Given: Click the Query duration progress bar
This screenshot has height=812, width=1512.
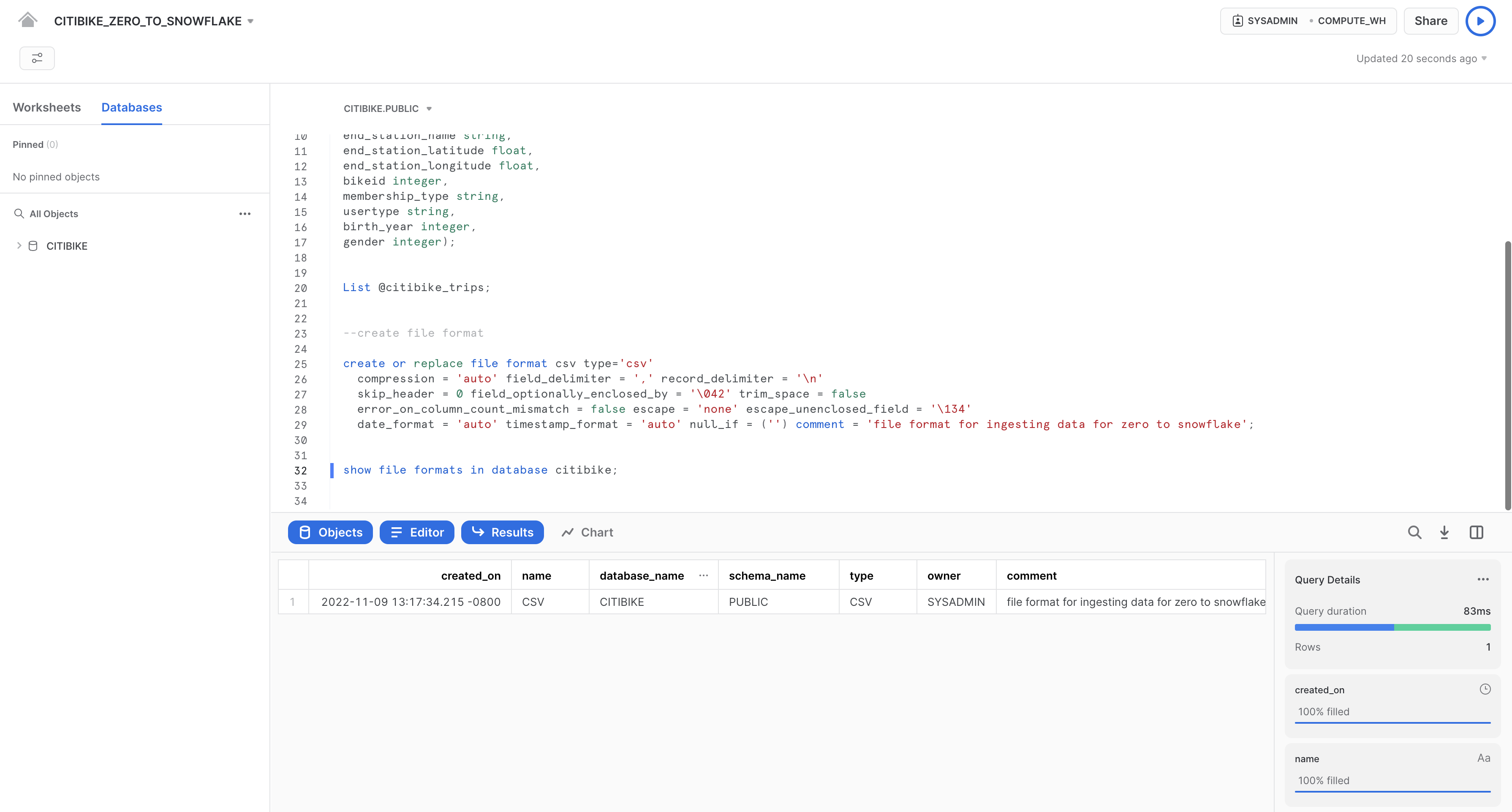Looking at the screenshot, I should (1392, 628).
